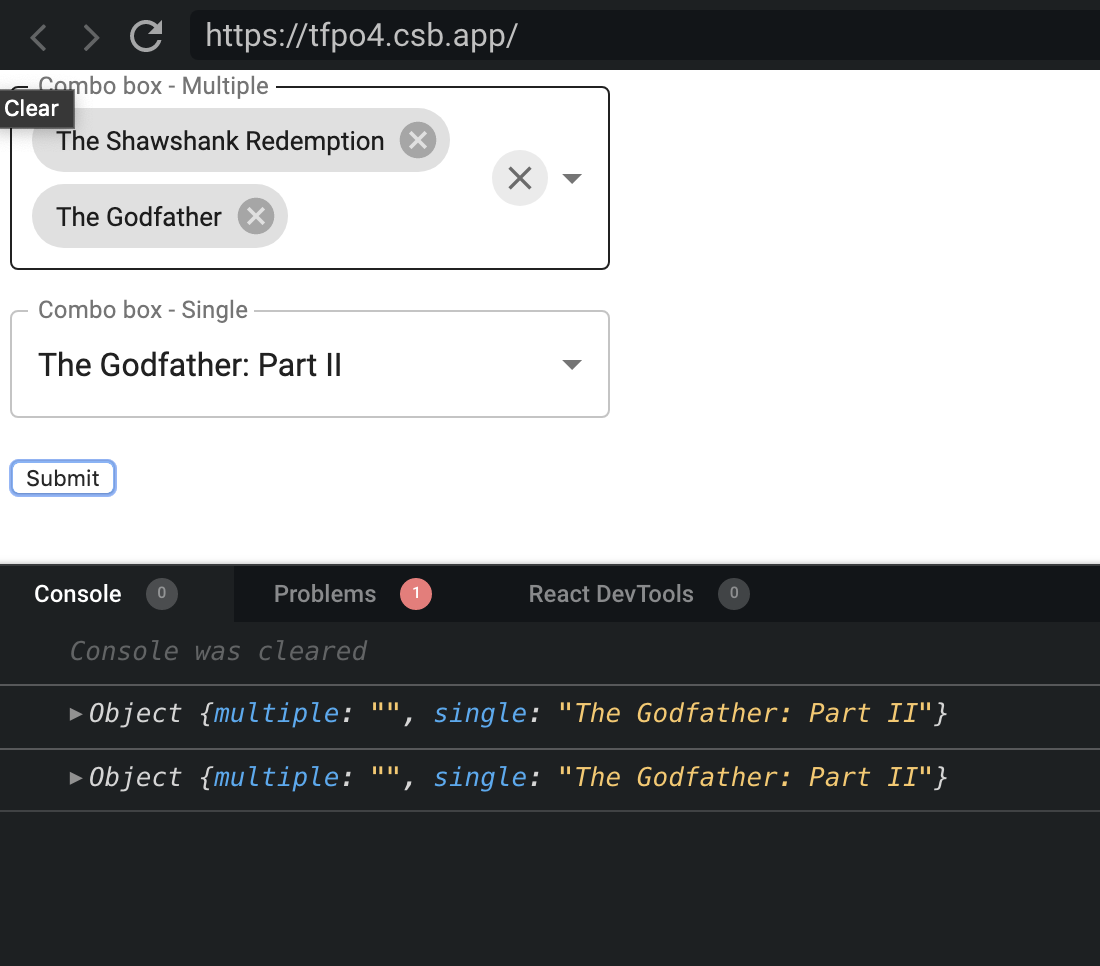The width and height of the screenshot is (1100, 966).
Task: Expand the second logged Object entry
Action: 76,777
